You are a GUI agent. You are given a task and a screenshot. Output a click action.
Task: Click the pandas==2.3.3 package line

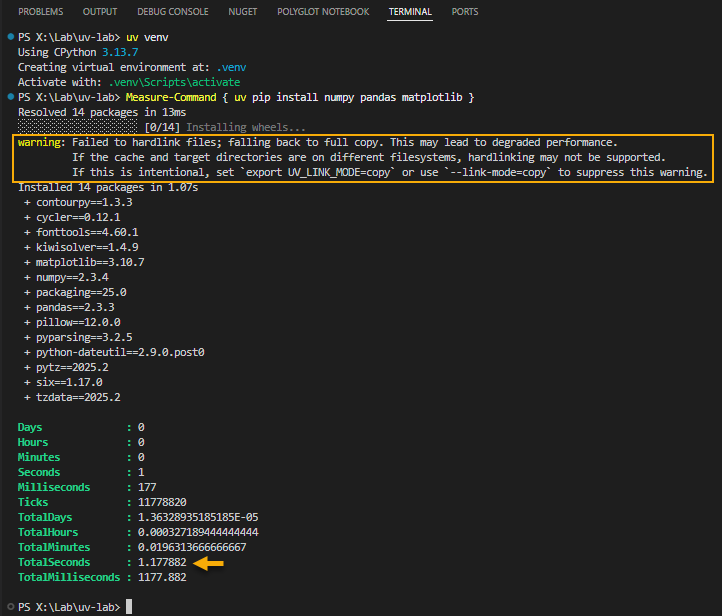point(74,307)
